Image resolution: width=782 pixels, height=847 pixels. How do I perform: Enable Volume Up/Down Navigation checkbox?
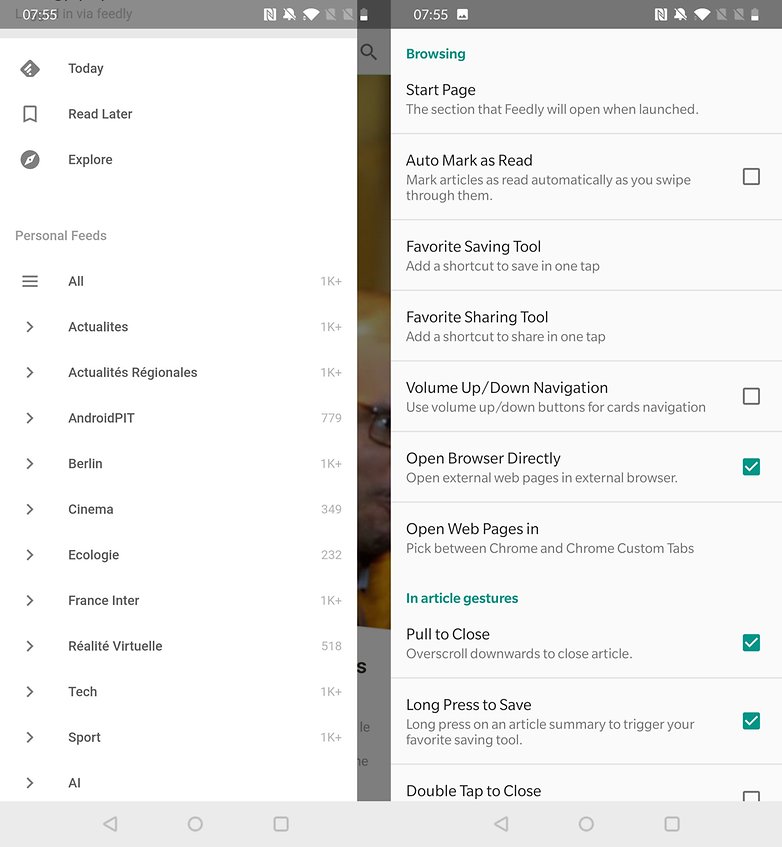[x=751, y=396]
